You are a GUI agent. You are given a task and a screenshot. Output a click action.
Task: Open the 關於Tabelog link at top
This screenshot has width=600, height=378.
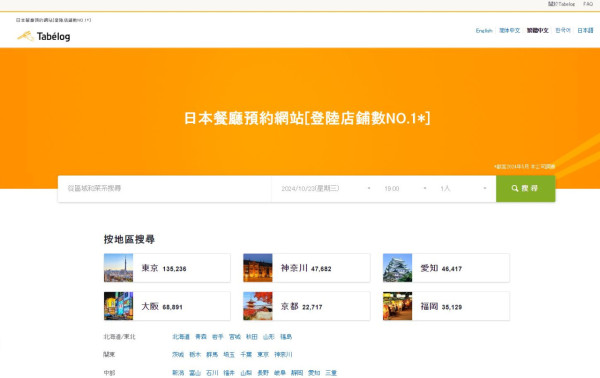coord(561,4)
